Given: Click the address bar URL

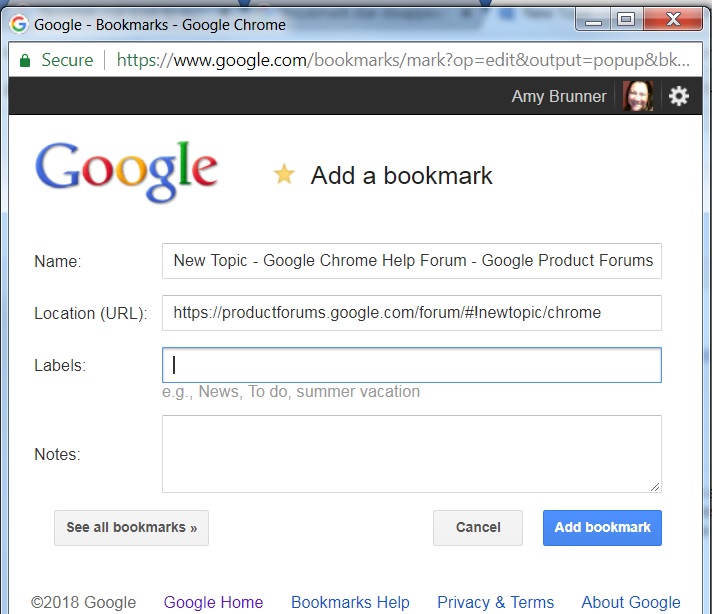Looking at the screenshot, I should click(403, 60).
